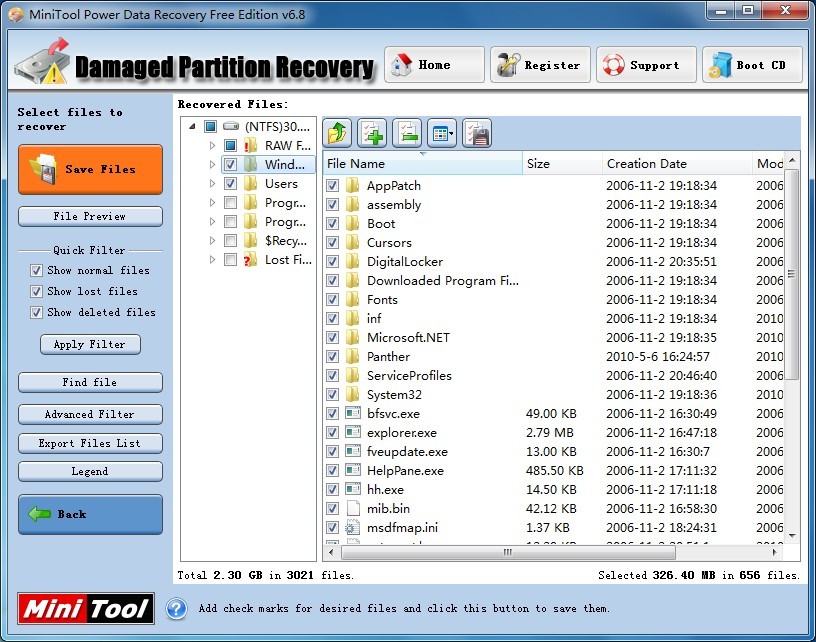Open the Support page

point(646,65)
